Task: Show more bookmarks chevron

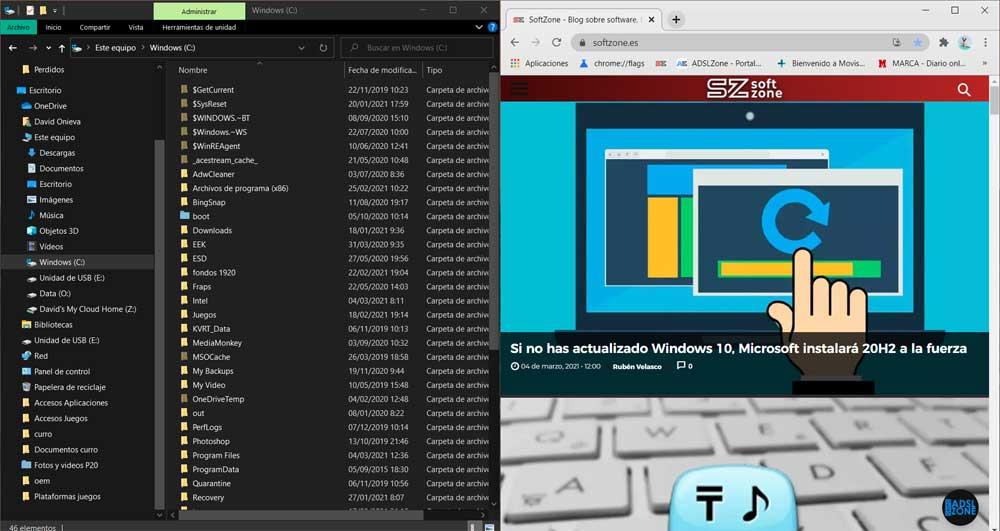Action: pos(985,64)
